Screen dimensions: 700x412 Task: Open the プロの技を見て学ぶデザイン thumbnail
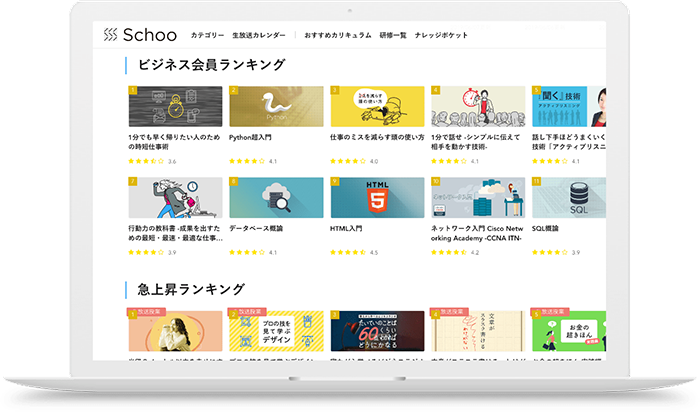click(276, 330)
